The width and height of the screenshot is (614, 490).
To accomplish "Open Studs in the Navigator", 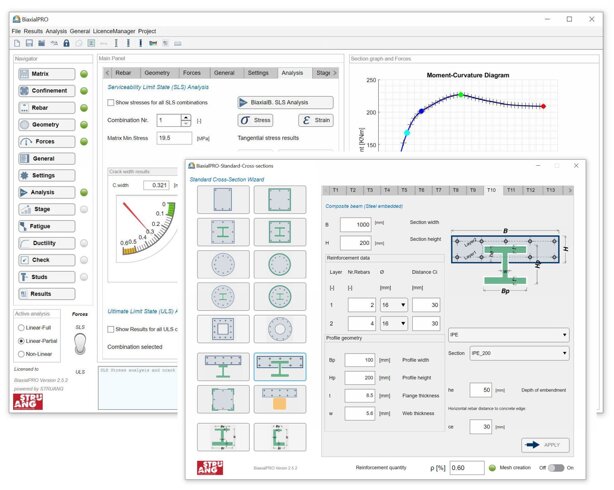I will [47, 277].
